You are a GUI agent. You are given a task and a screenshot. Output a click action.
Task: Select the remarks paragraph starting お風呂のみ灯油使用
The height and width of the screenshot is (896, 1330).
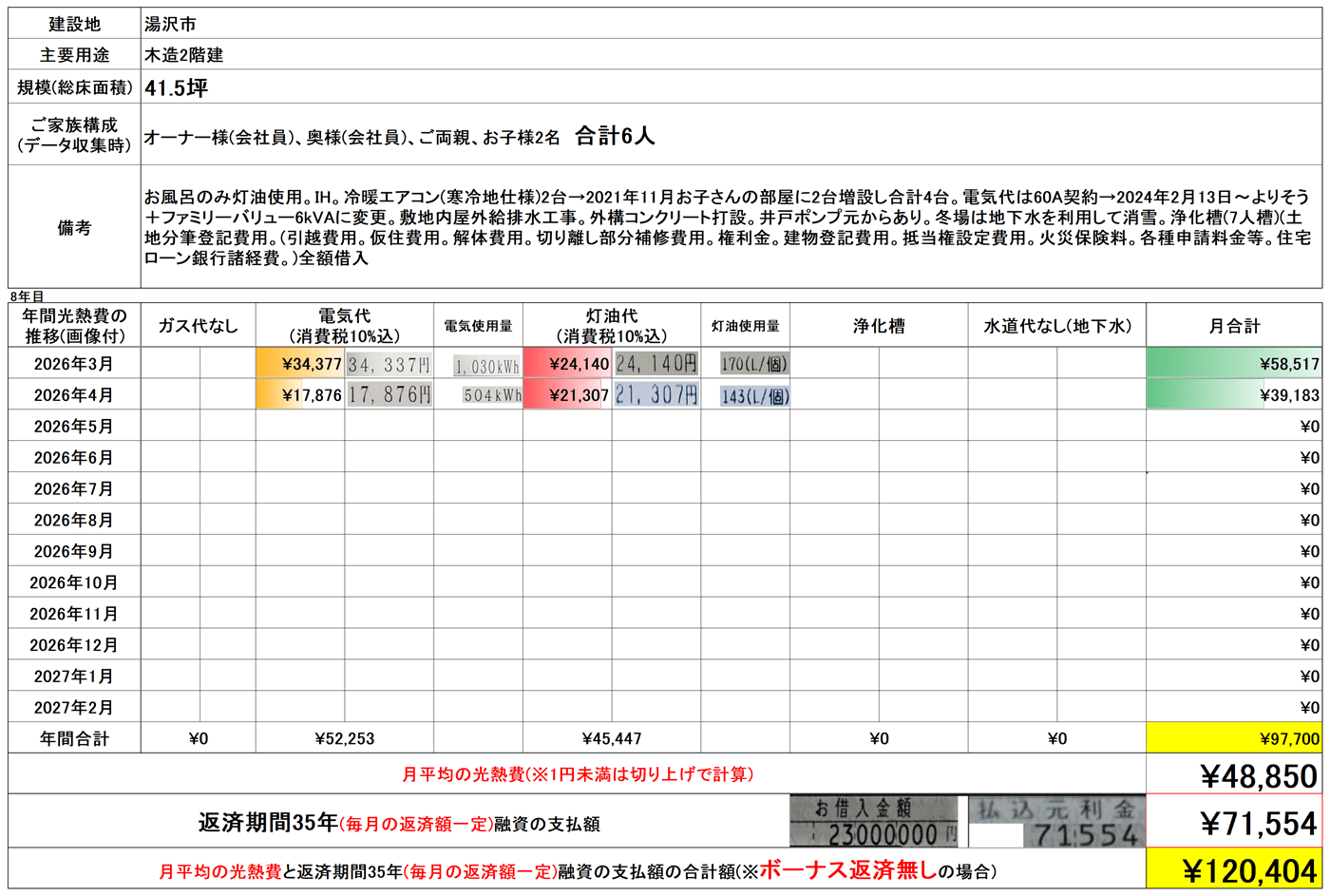[728, 227]
